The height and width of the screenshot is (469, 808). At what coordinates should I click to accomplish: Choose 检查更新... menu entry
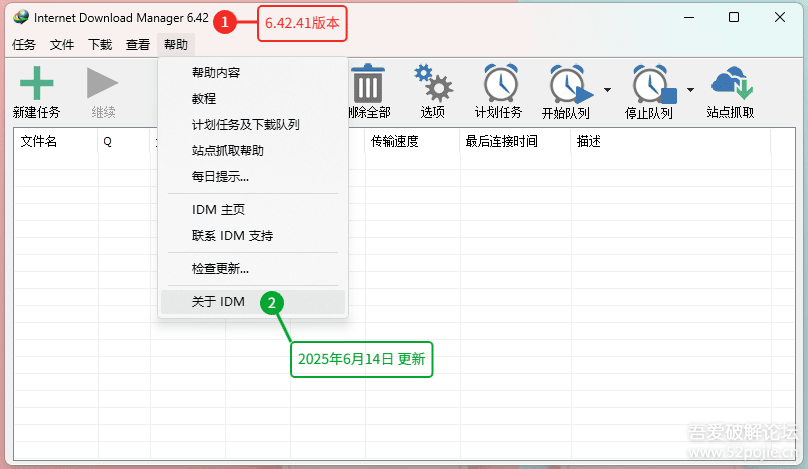[x=252, y=269]
